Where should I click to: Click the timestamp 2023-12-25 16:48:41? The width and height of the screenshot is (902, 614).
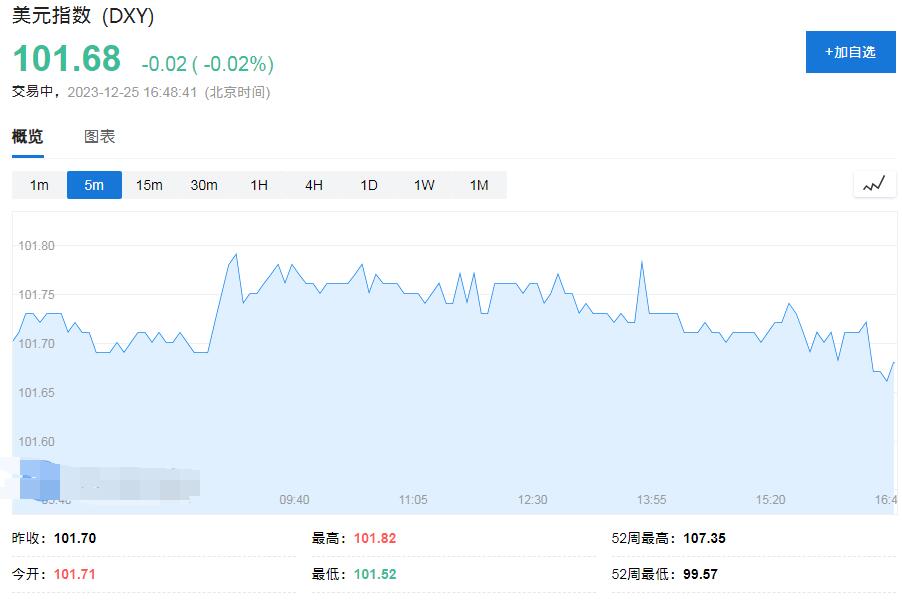[132, 92]
